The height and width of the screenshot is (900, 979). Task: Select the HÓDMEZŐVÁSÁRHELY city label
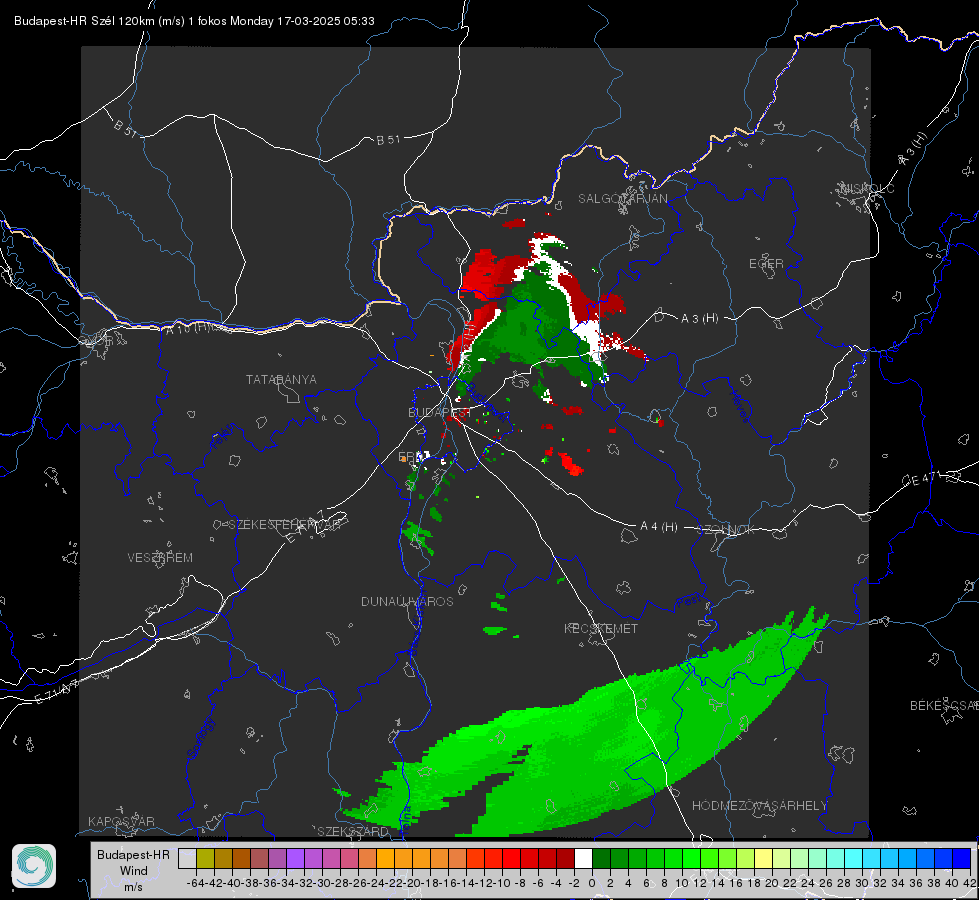tap(759, 806)
